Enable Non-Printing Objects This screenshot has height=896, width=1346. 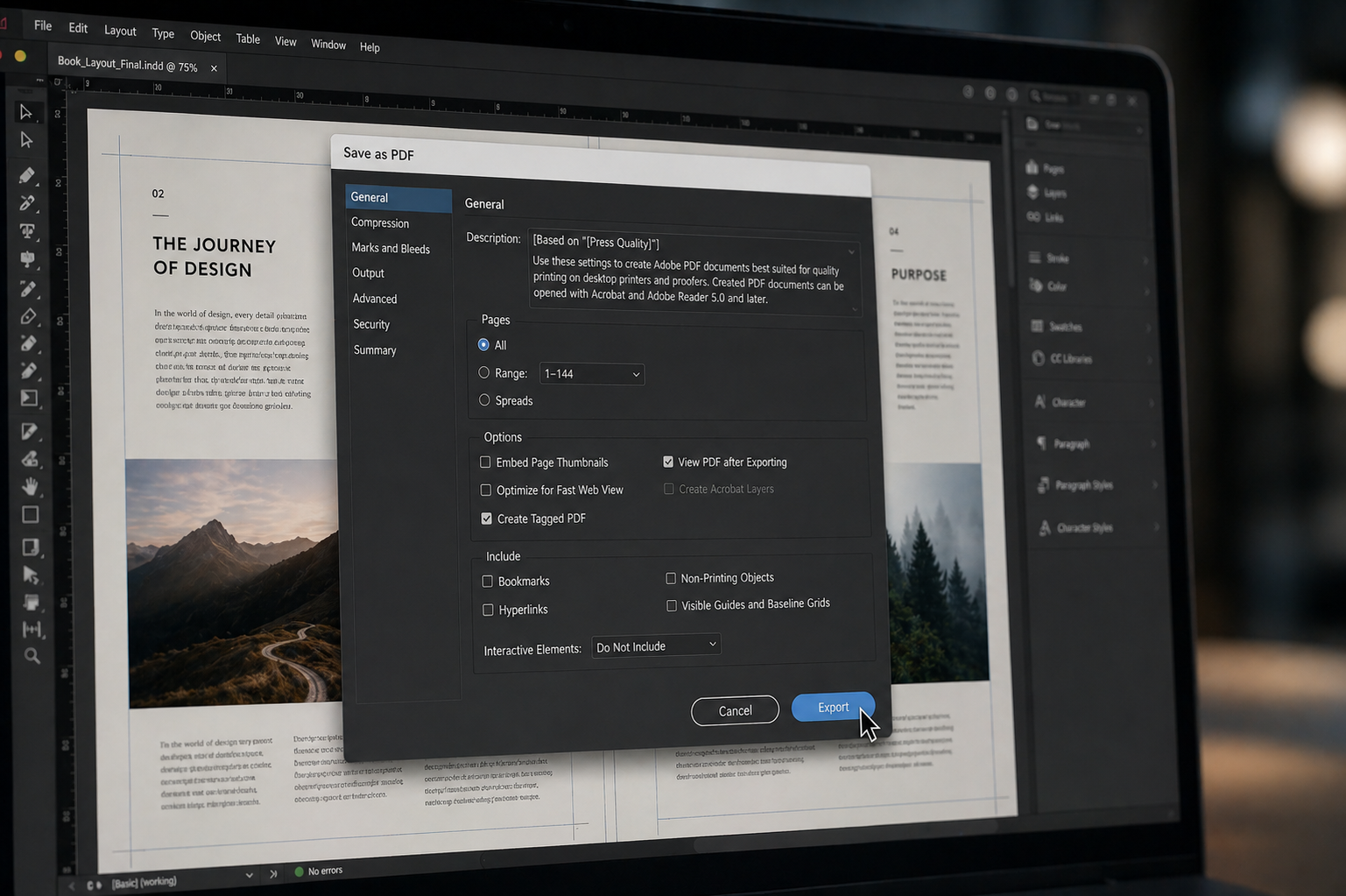tap(671, 578)
